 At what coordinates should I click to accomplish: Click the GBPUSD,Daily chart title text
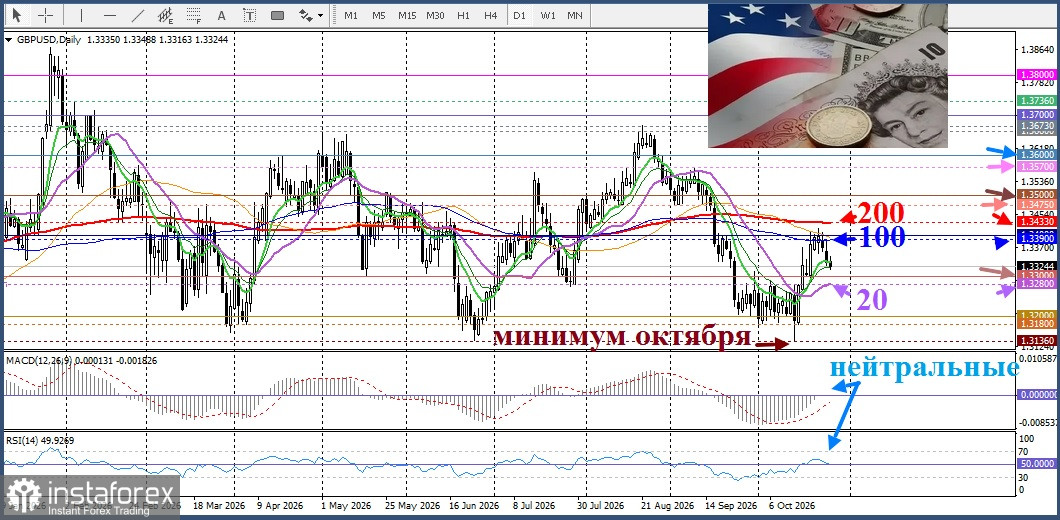click(47, 40)
